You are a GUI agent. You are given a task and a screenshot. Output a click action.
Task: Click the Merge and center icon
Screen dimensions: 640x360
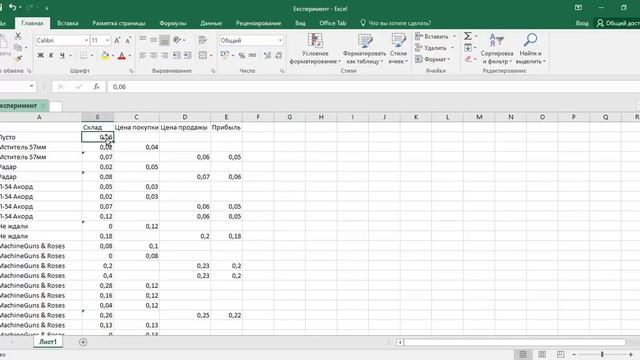(203, 55)
